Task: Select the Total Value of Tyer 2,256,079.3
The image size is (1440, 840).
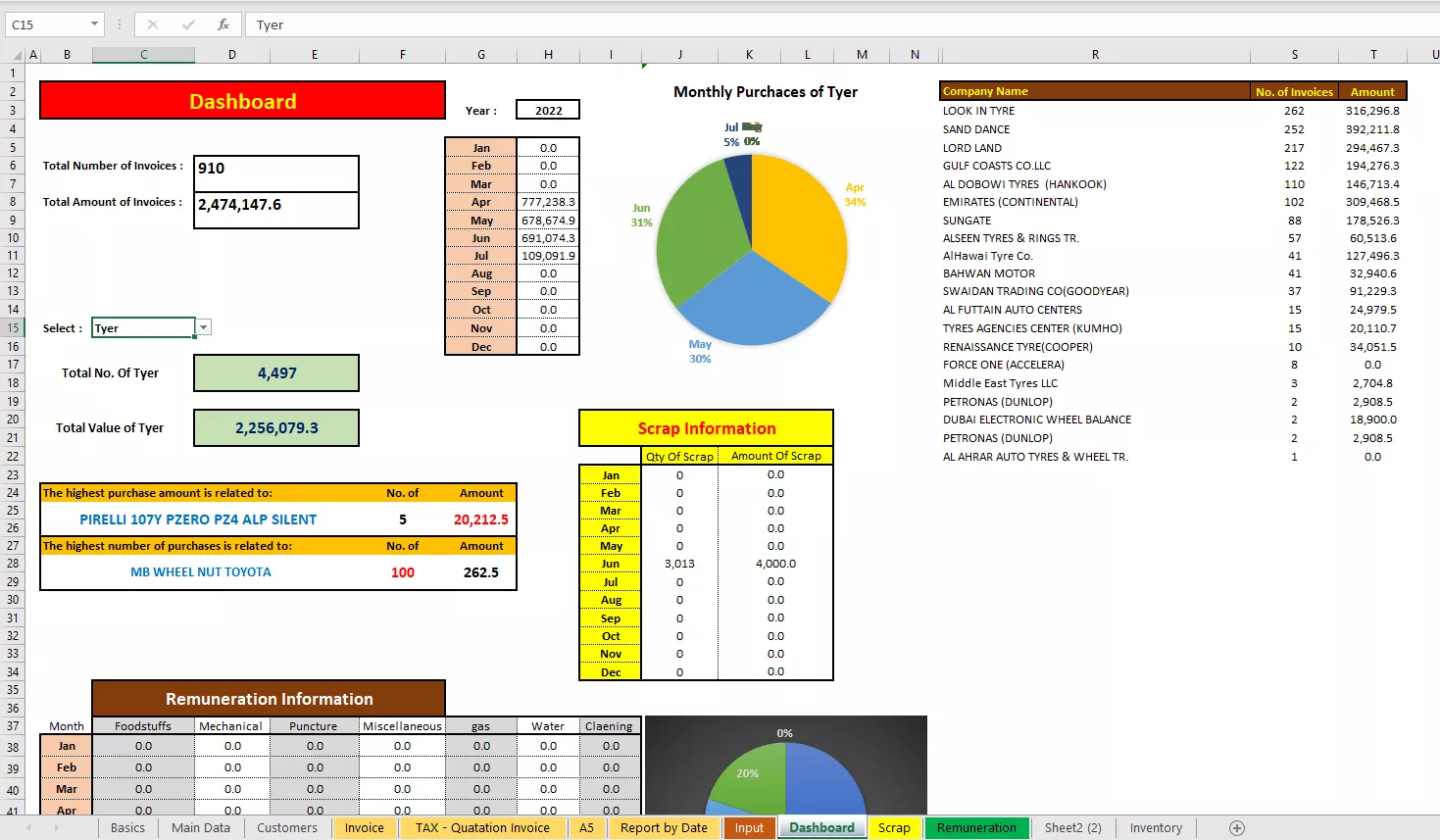Action: (276, 427)
